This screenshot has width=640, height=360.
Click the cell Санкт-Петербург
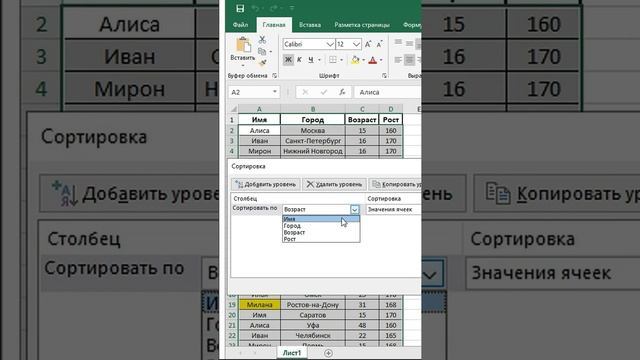[x=313, y=141]
